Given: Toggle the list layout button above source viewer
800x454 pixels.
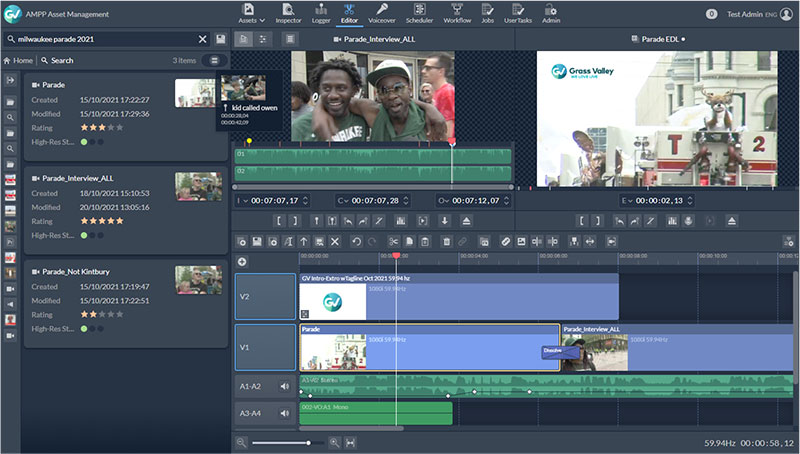Looking at the screenshot, I should click(290, 39).
